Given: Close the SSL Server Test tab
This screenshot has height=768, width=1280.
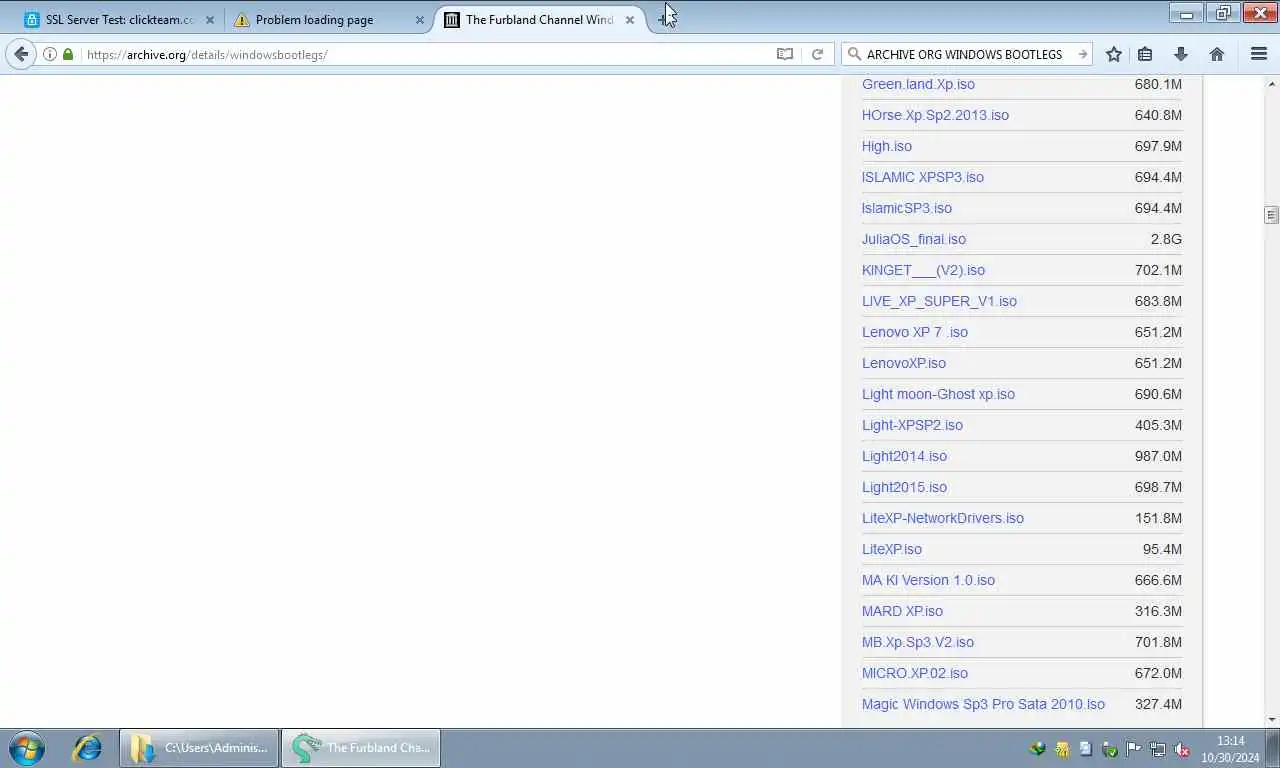Looking at the screenshot, I should 210,19.
